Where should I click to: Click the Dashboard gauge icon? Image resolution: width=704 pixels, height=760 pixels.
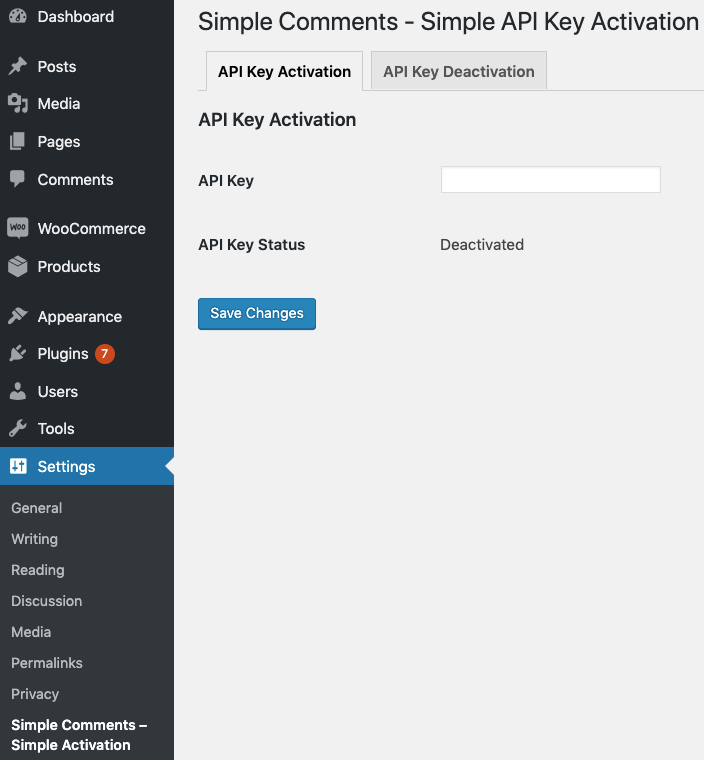coord(18,16)
